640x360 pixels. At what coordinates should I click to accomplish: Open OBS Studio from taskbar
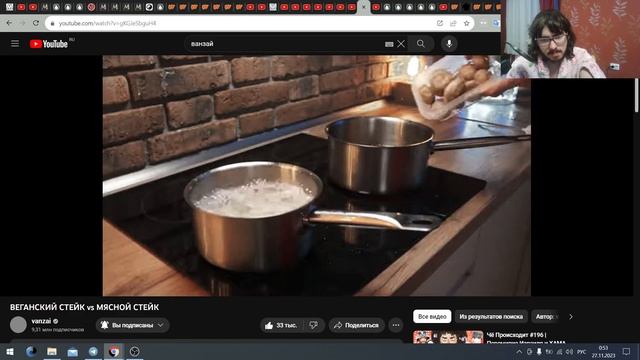(135, 351)
